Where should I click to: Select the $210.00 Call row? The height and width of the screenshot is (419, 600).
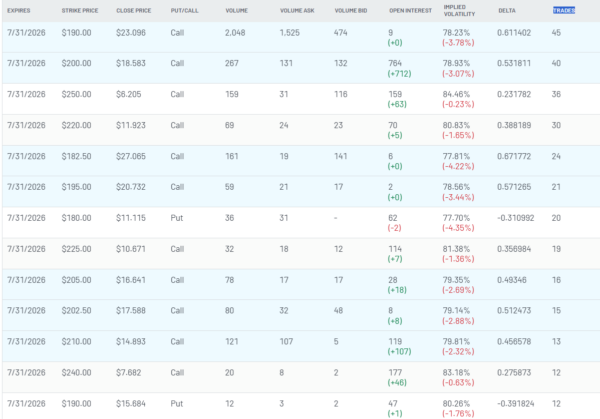[x=301, y=346]
